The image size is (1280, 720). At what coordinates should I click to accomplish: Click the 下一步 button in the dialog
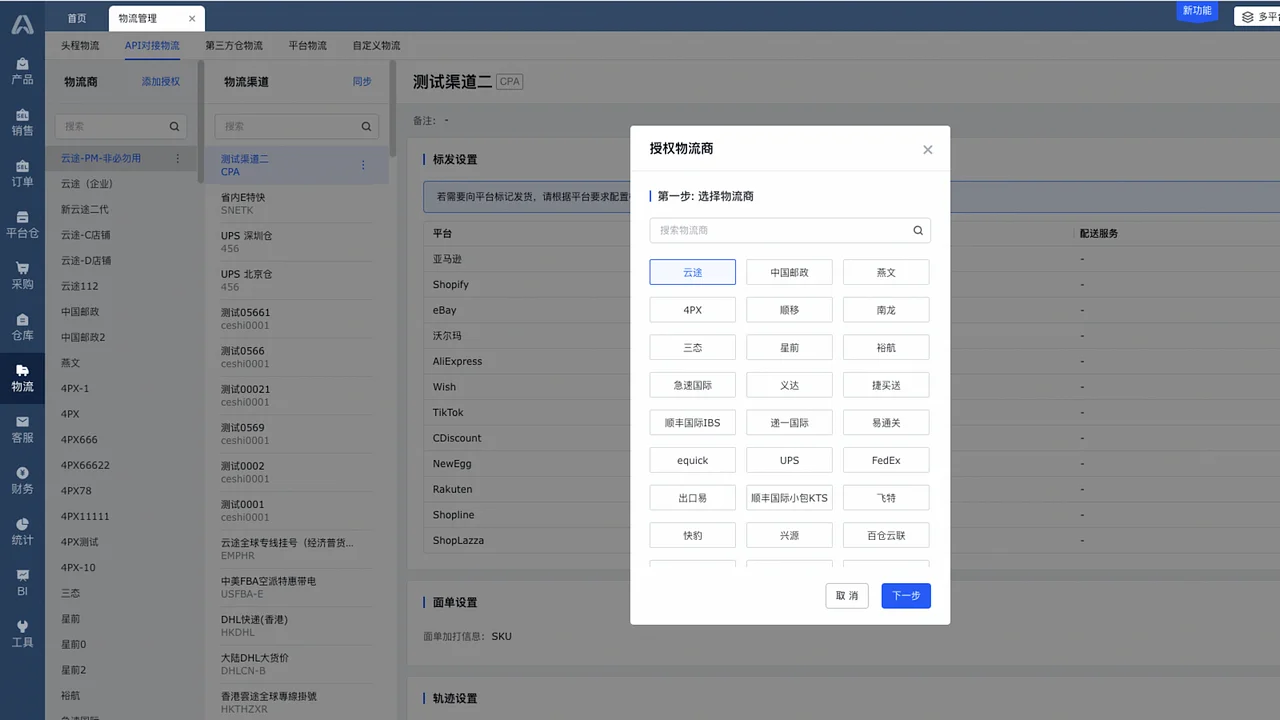[905, 595]
